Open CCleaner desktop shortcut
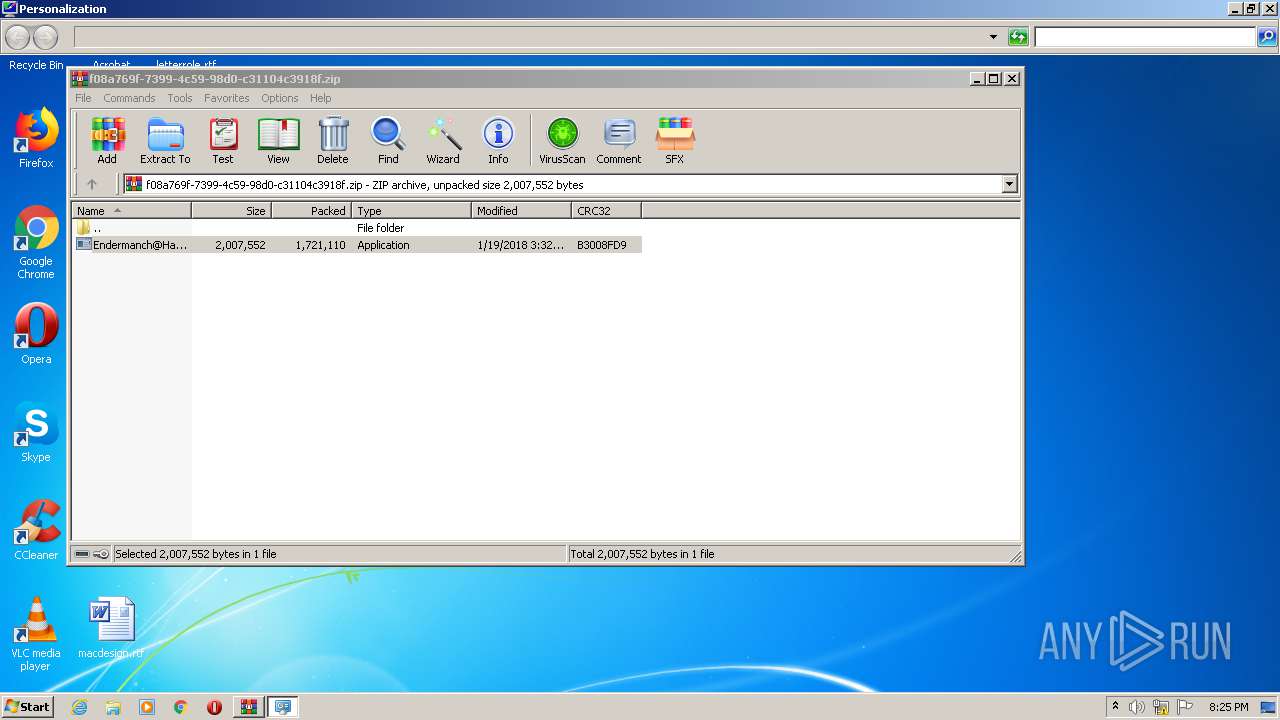This screenshot has height=720, width=1280. coord(36,530)
